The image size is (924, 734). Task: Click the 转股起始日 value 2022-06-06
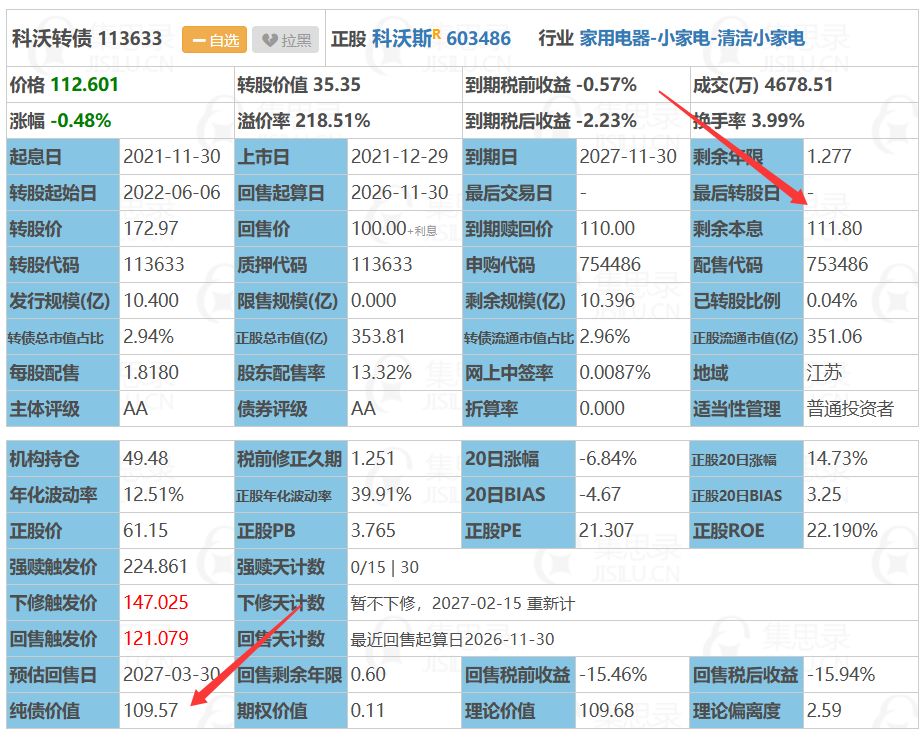pyautogui.click(x=171, y=193)
